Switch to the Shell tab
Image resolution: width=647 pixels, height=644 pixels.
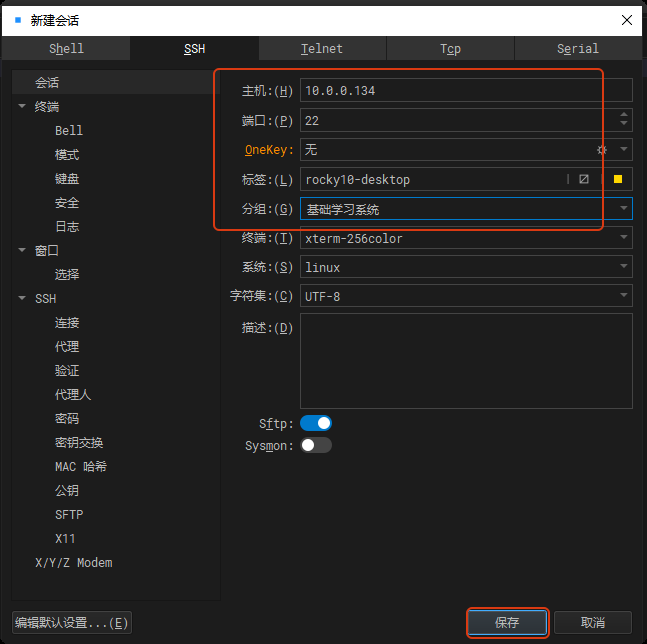(x=66, y=48)
